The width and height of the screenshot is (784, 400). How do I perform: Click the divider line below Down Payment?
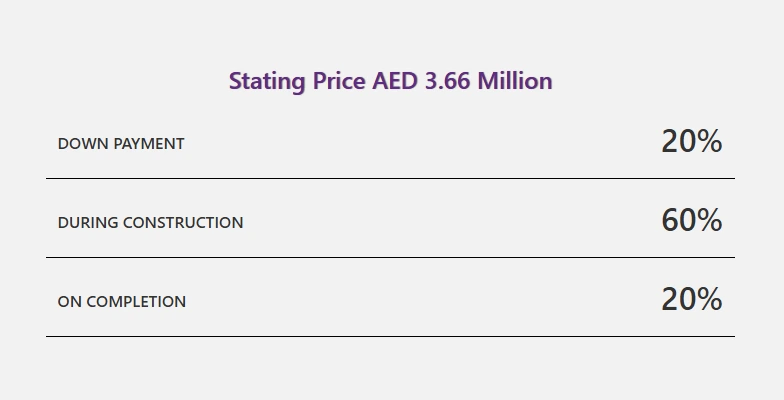(390, 178)
